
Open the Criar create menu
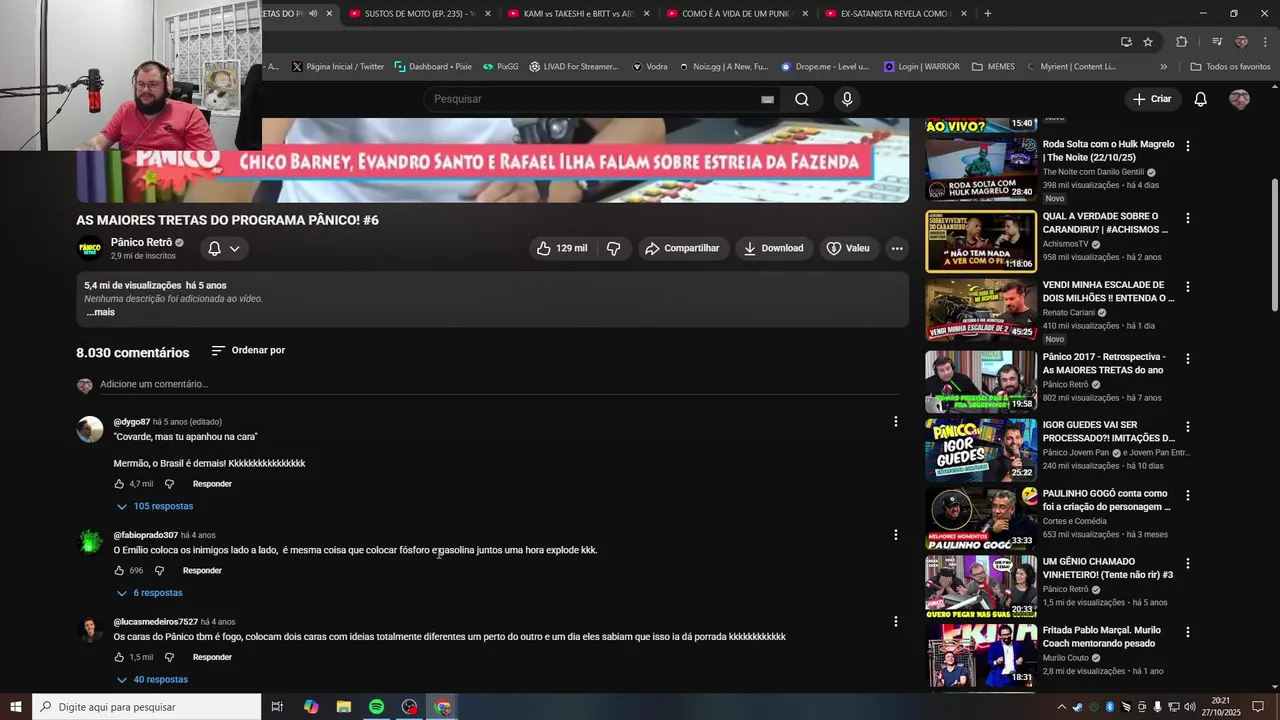click(1152, 99)
